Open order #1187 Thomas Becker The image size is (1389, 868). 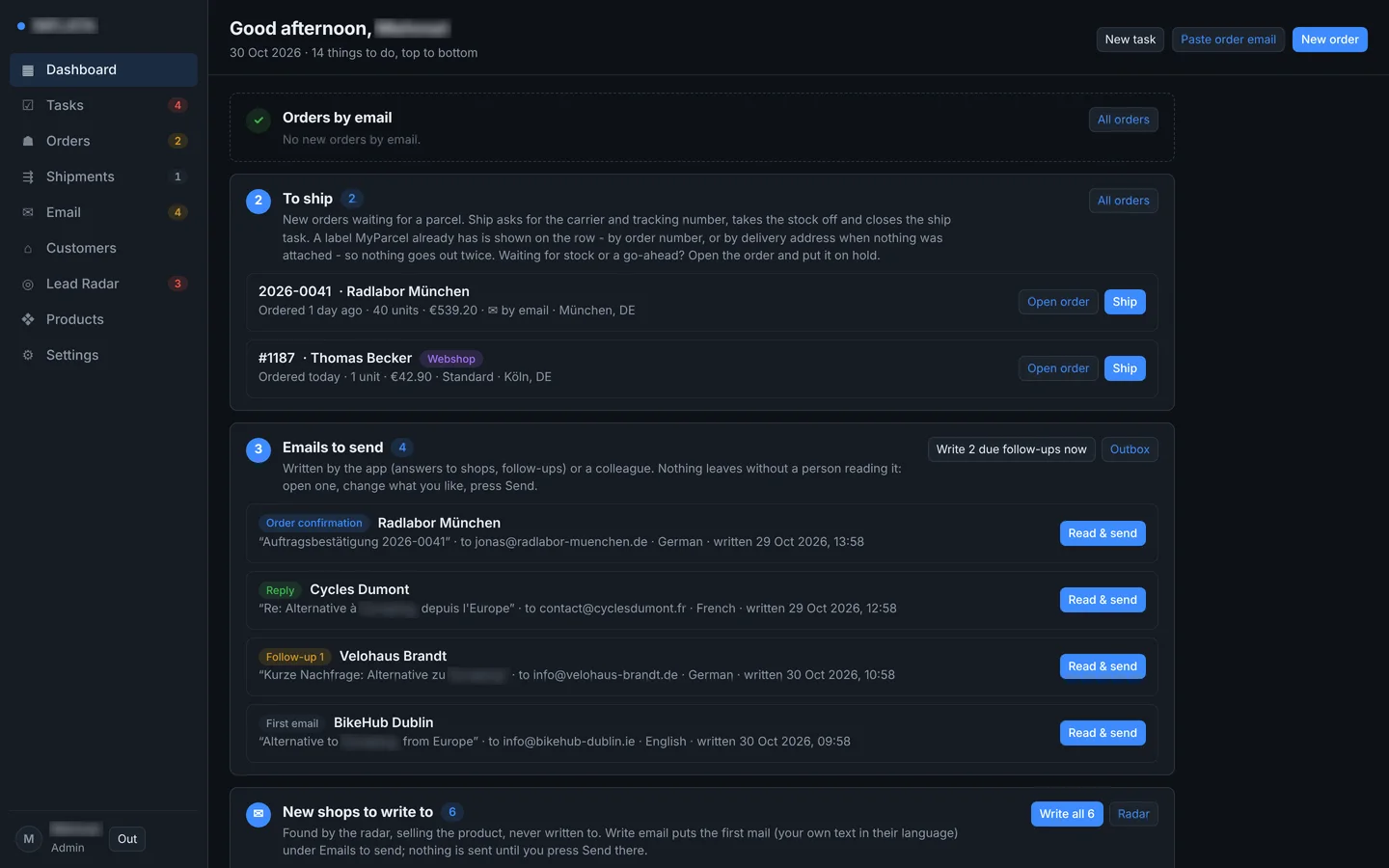(1058, 368)
